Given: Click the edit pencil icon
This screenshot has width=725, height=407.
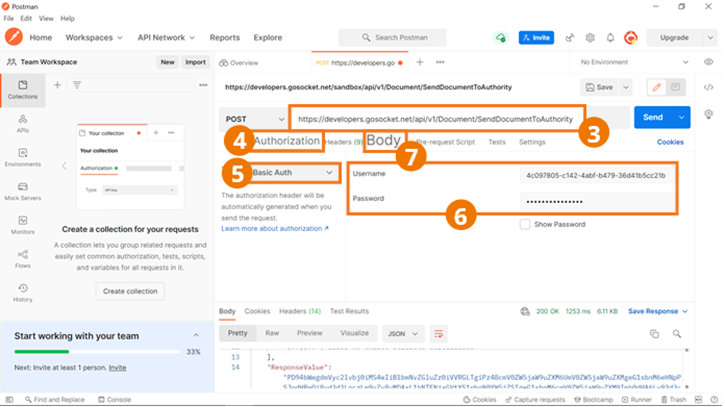Looking at the screenshot, I should click(x=657, y=87).
